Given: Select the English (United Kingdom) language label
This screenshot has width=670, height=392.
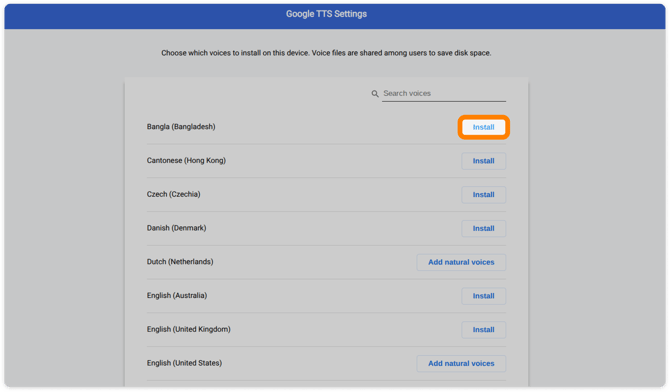Looking at the screenshot, I should pyautogui.click(x=188, y=329).
